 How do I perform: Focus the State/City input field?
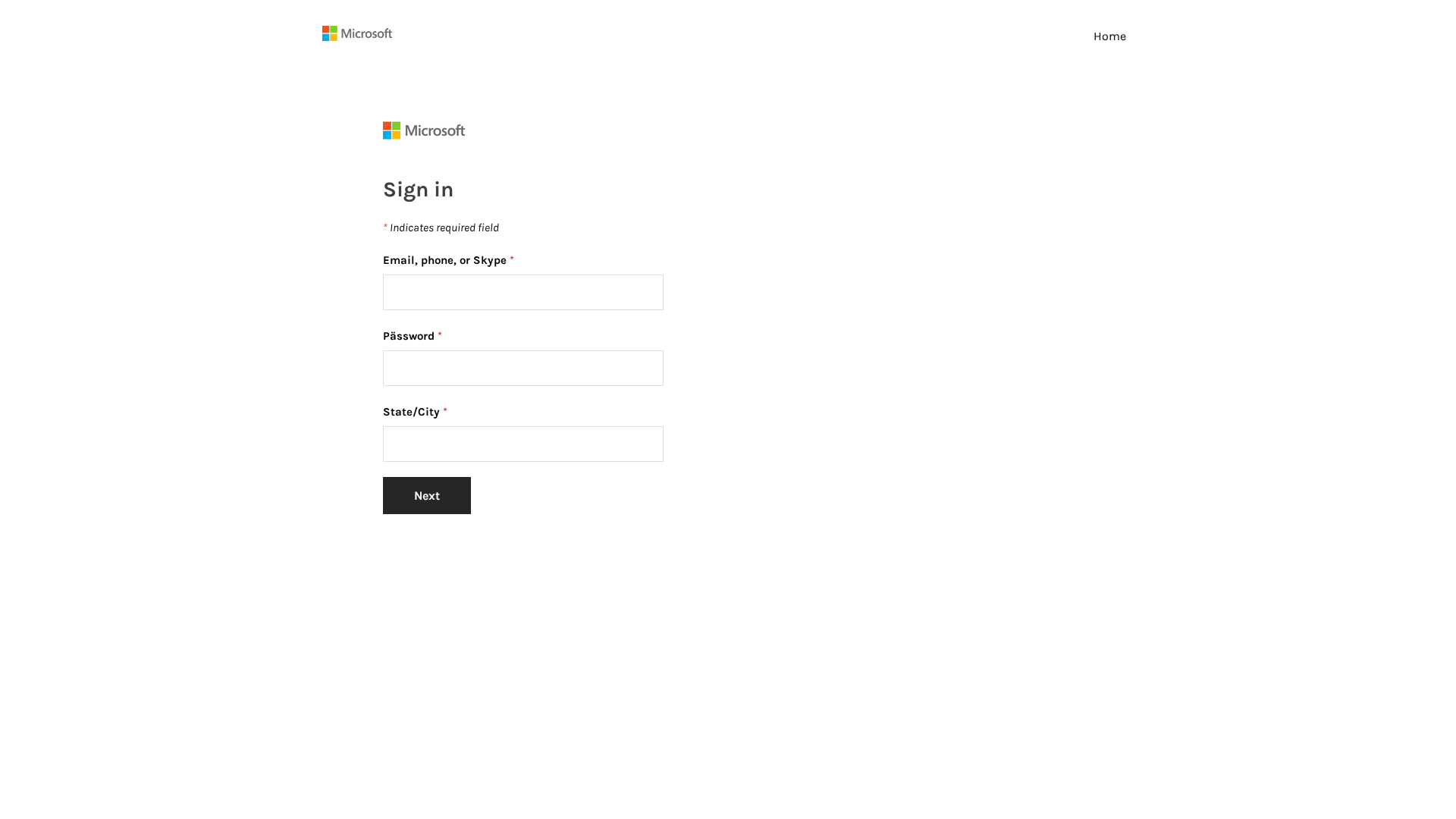(523, 444)
